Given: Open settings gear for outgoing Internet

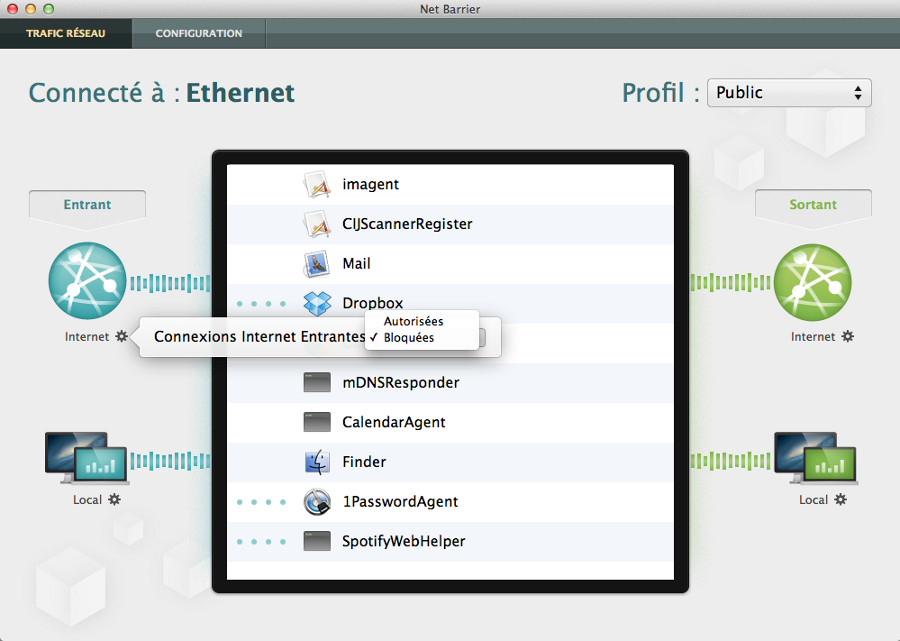Looking at the screenshot, I should [848, 336].
